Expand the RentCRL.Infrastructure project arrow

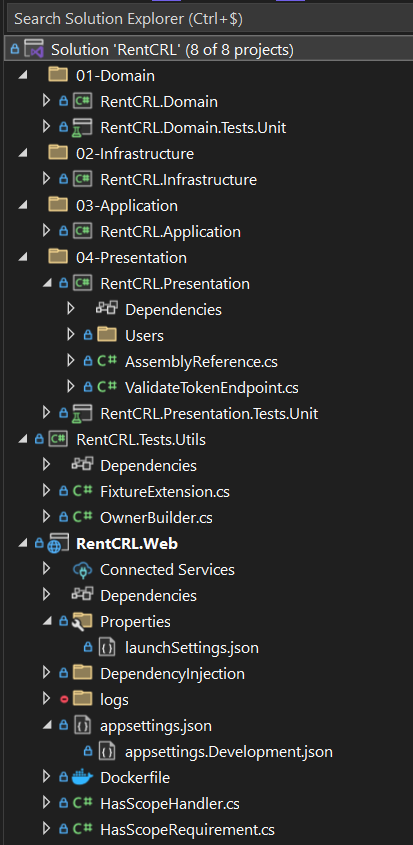(x=46, y=179)
